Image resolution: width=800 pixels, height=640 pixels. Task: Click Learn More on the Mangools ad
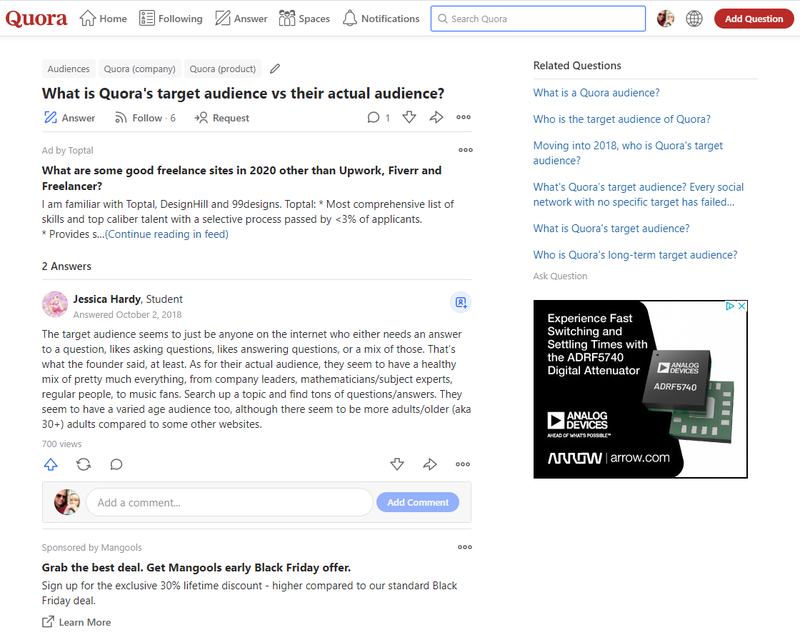[x=77, y=622]
